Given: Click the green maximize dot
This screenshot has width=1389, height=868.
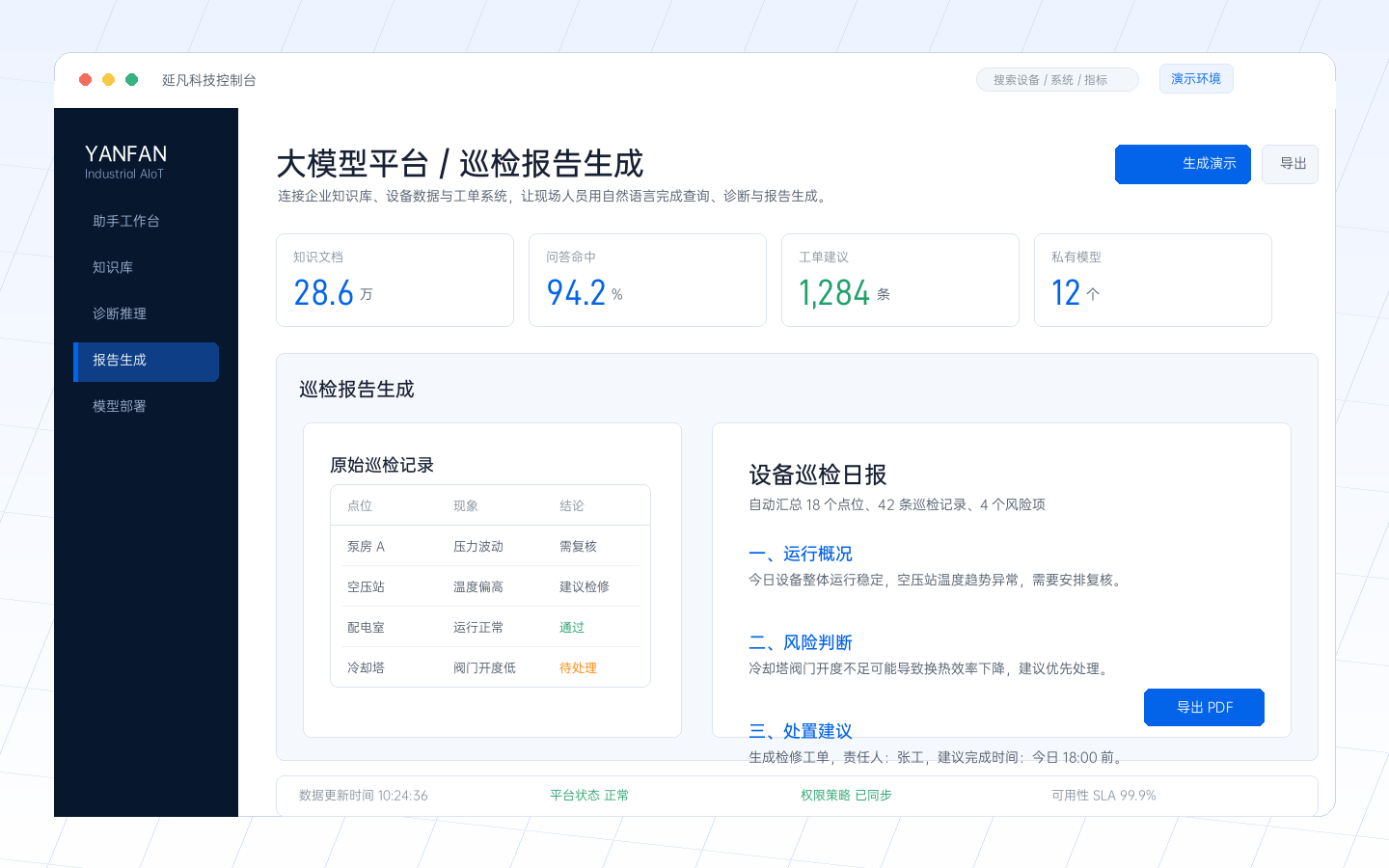Looking at the screenshot, I should 132,80.
